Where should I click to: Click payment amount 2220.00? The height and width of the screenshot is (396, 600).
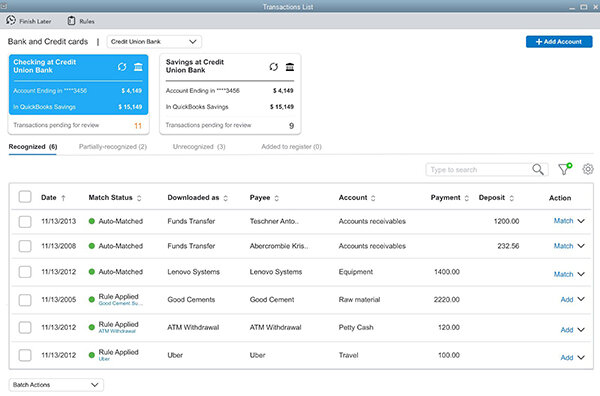point(447,300)
